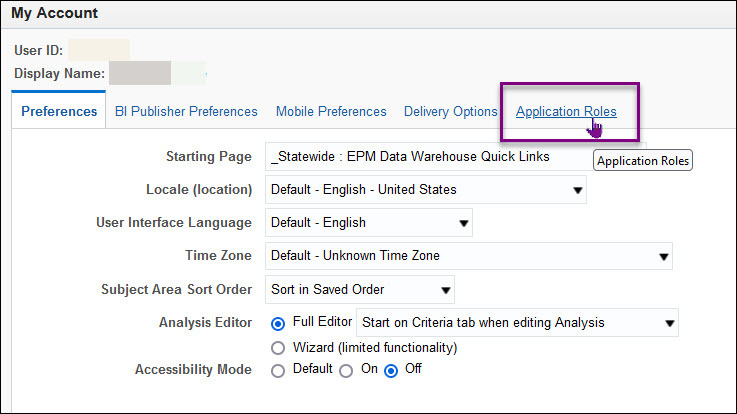The height and width of the screenshot is (414, 737).
Task: Open the Application Roles tab
Action: [566, 112]
